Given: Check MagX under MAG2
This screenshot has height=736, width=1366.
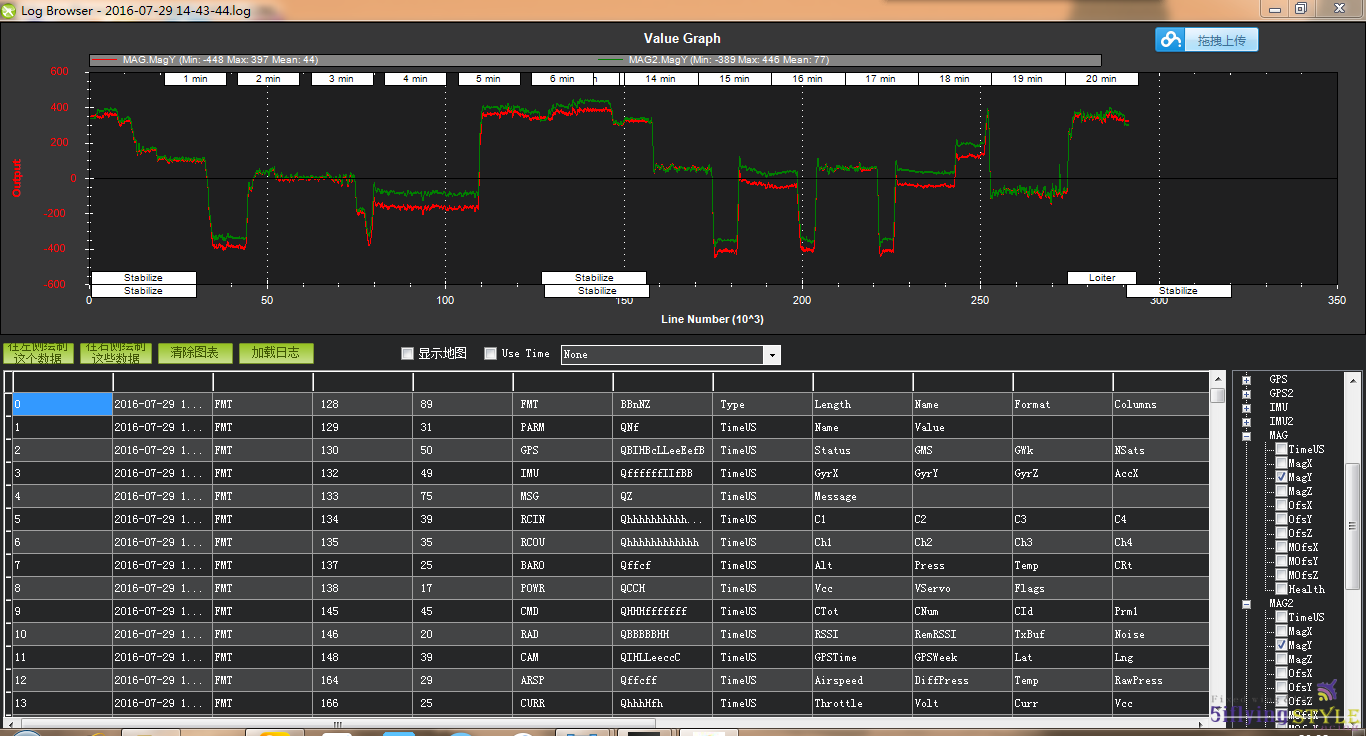Looking at the screenshot, I should (x=1282, y=632).
